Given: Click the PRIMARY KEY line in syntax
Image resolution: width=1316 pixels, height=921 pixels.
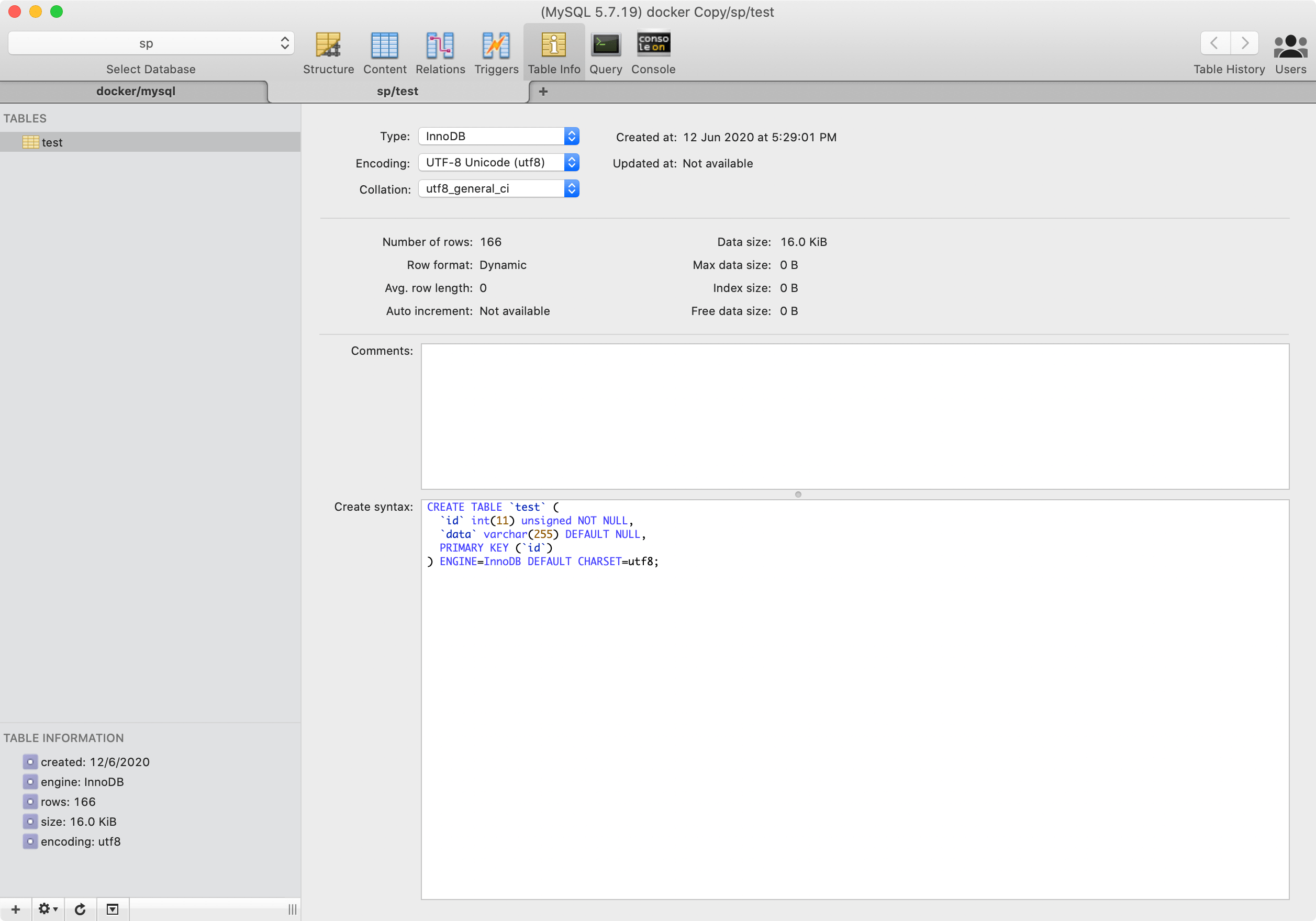Looking at the screenshot, I should click(x=496, y=548).
